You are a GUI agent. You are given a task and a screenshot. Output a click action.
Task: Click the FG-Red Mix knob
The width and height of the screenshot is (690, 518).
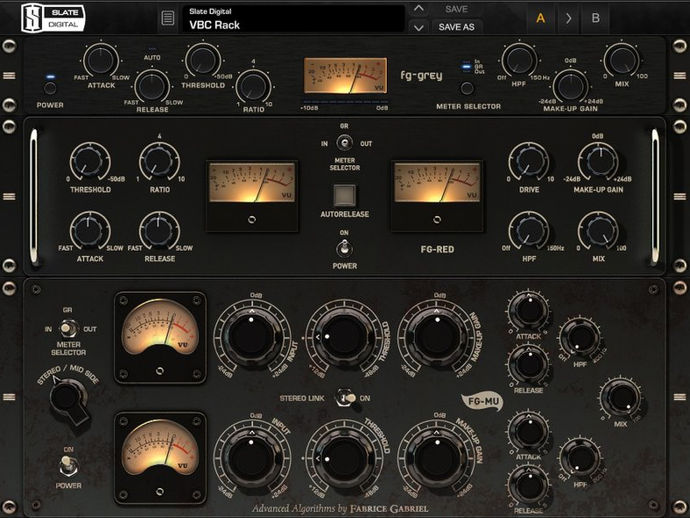pos(598,231)
